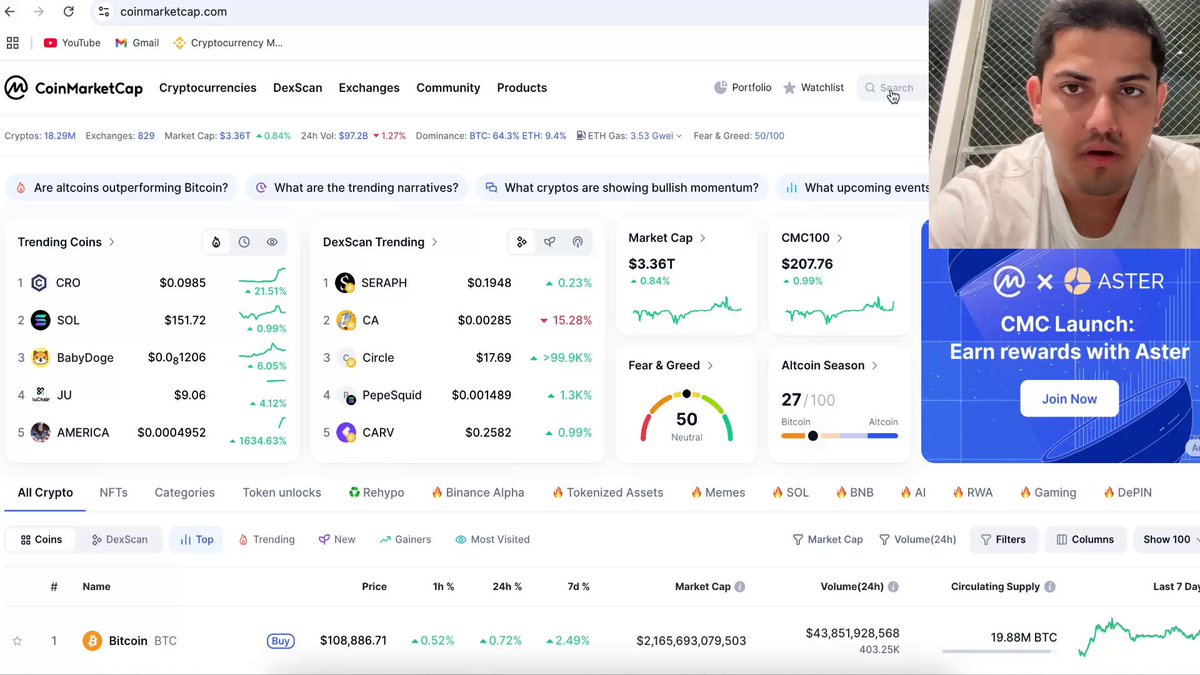
Task: Click the Gainers filter link
Action: [x=405, y=539]
